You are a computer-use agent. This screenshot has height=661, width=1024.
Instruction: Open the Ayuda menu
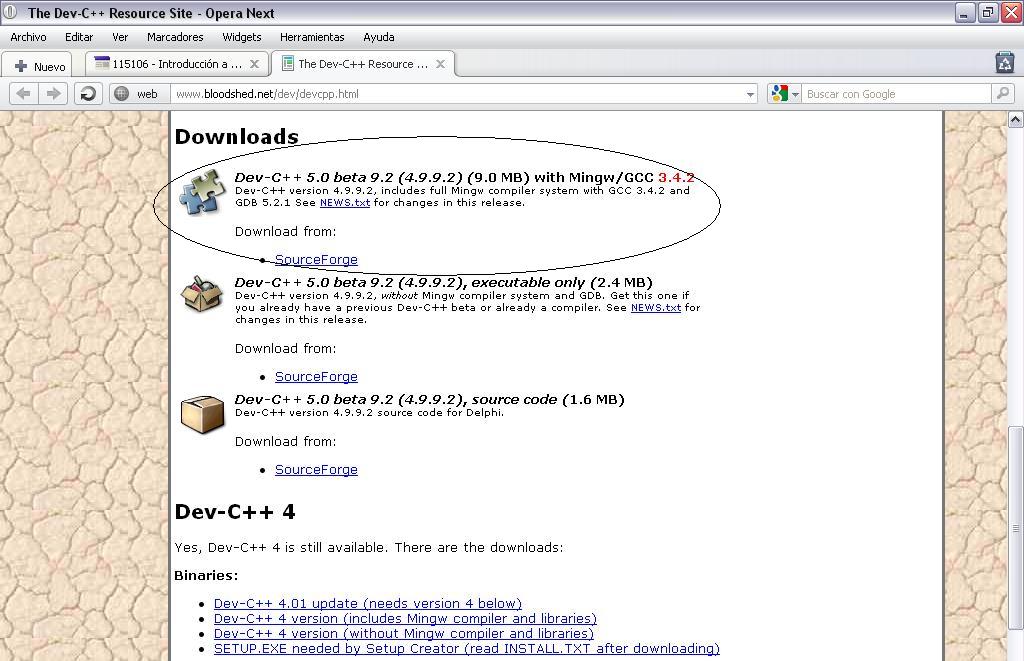point(379,37)
